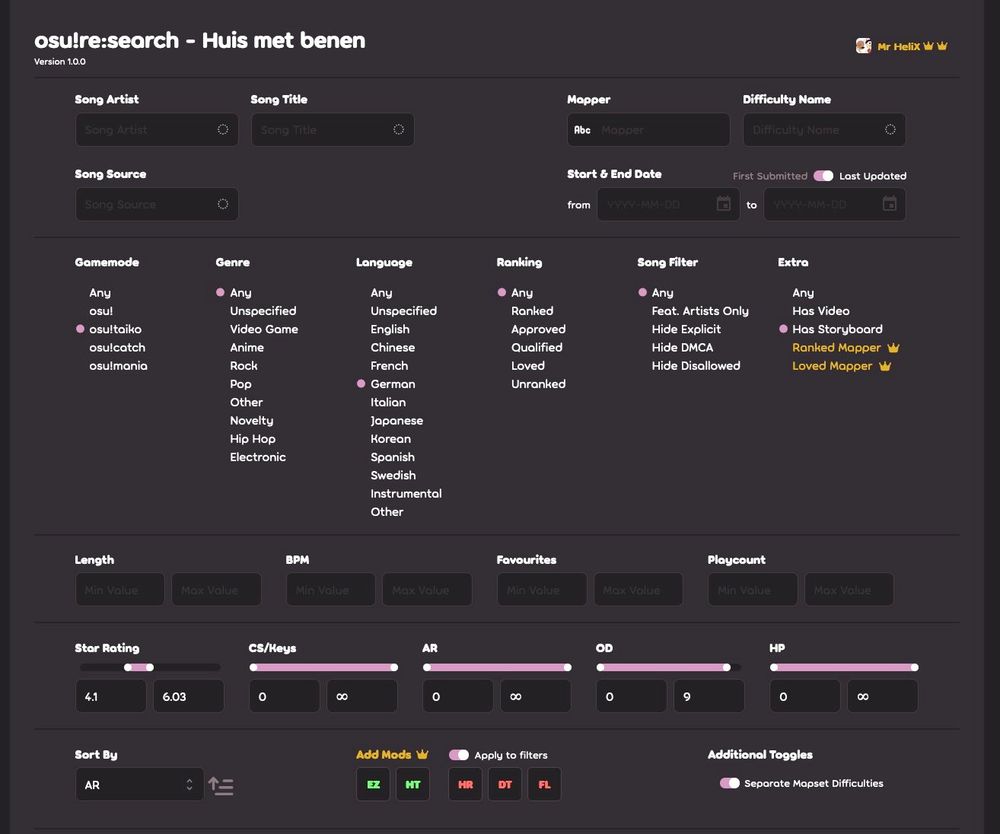Click the circle icon in Difficulty Name field
Image resolution: width=1000 pixels, height=834 pixels.
coord(890,129)
